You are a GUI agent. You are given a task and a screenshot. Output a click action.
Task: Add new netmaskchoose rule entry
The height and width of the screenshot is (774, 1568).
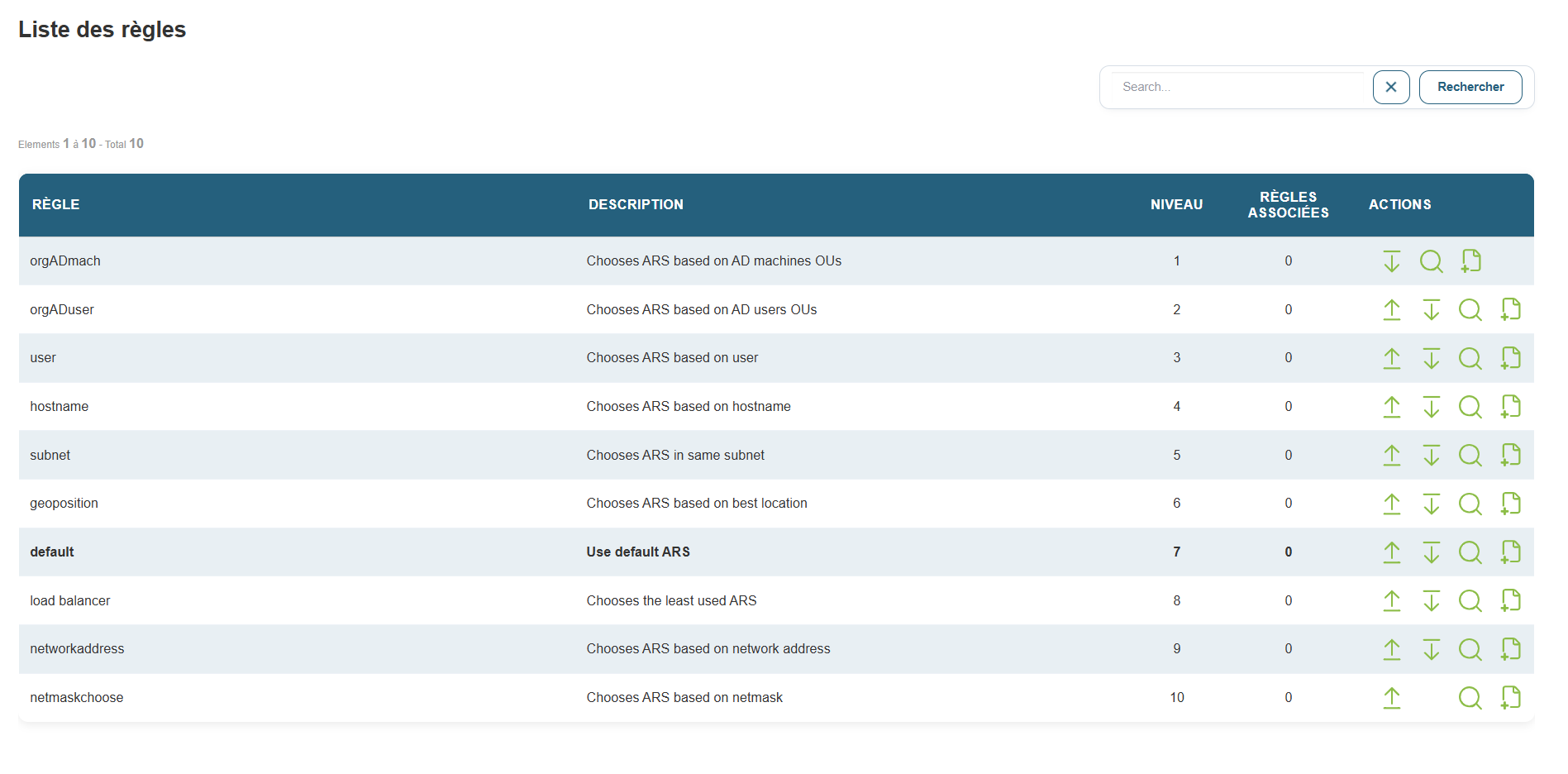click(1510, 698)
